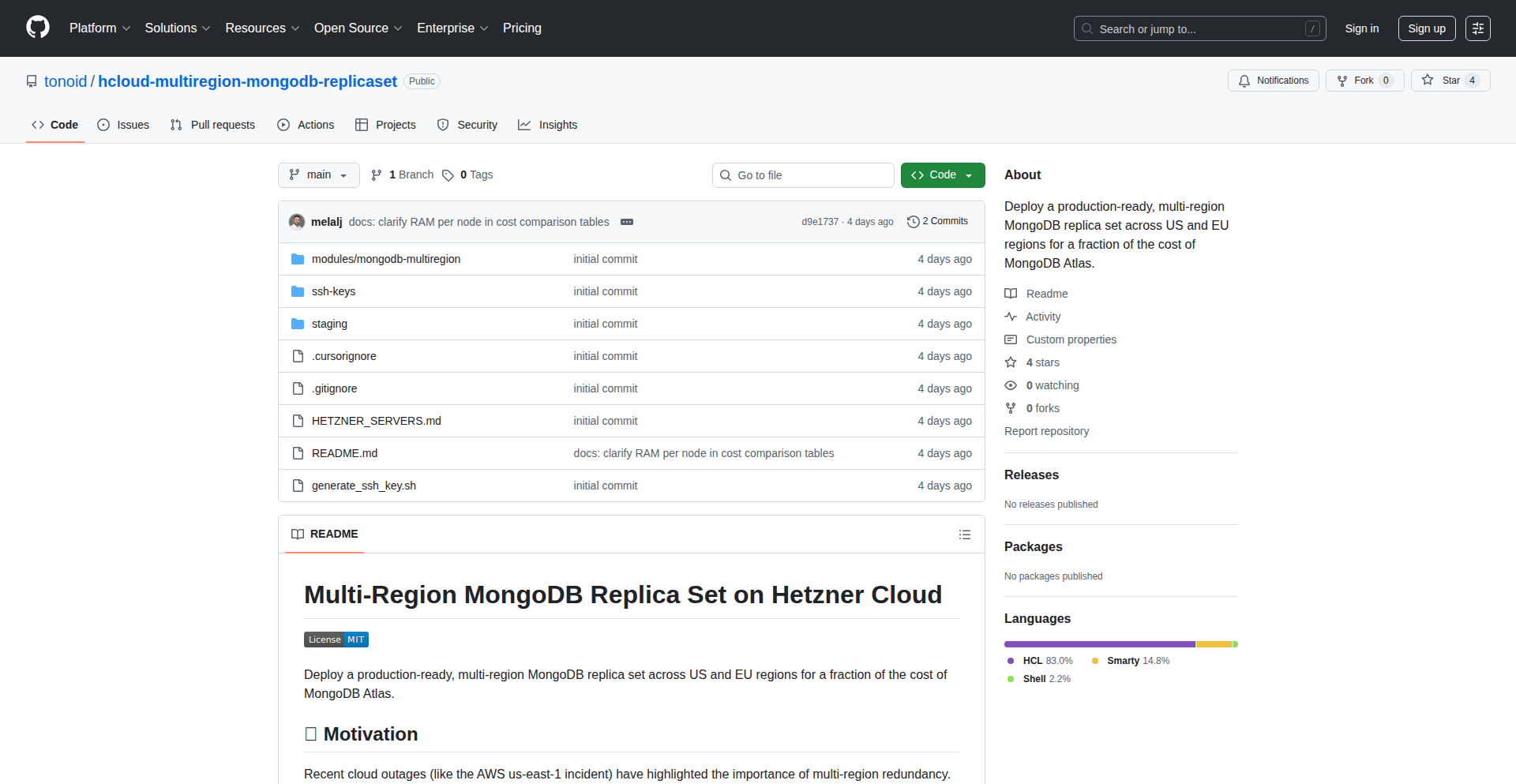Screen dimensions: 1516x784
Task: Click the commit history clock icon
Action: (913, 222)
